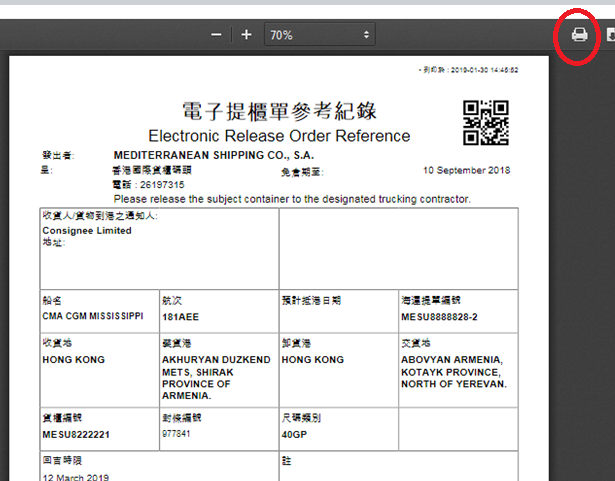The height and width of the screenshot is (481, 615).
Task: Open the 70% zoom level dropdown
Action: click(320, 35)
